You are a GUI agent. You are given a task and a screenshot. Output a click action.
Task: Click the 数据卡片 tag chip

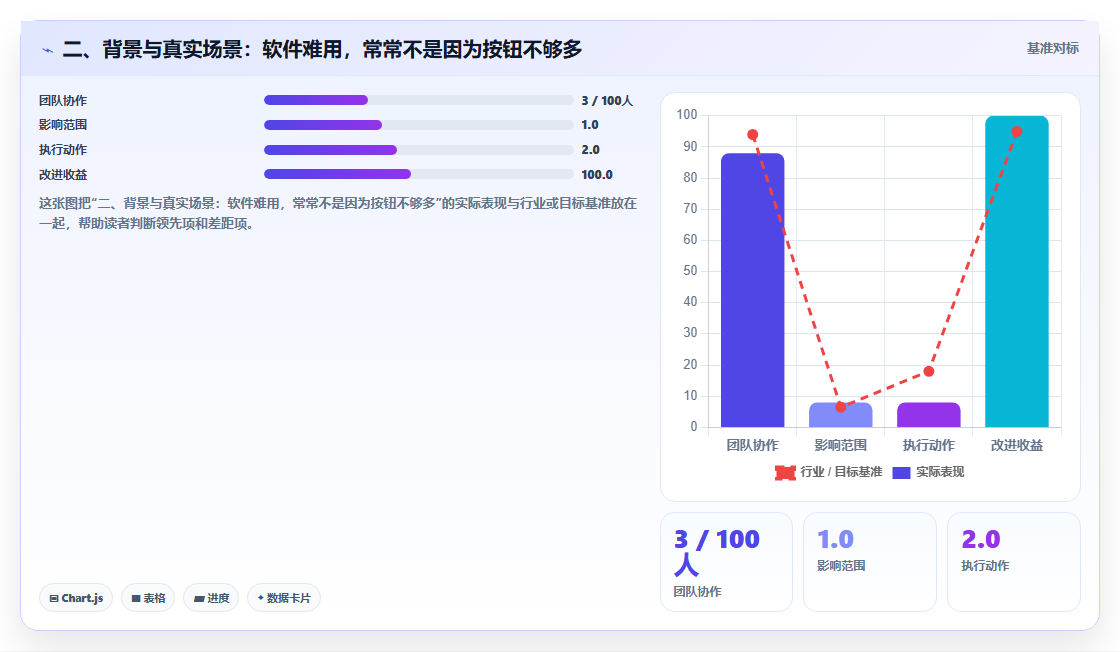(284, 598)
